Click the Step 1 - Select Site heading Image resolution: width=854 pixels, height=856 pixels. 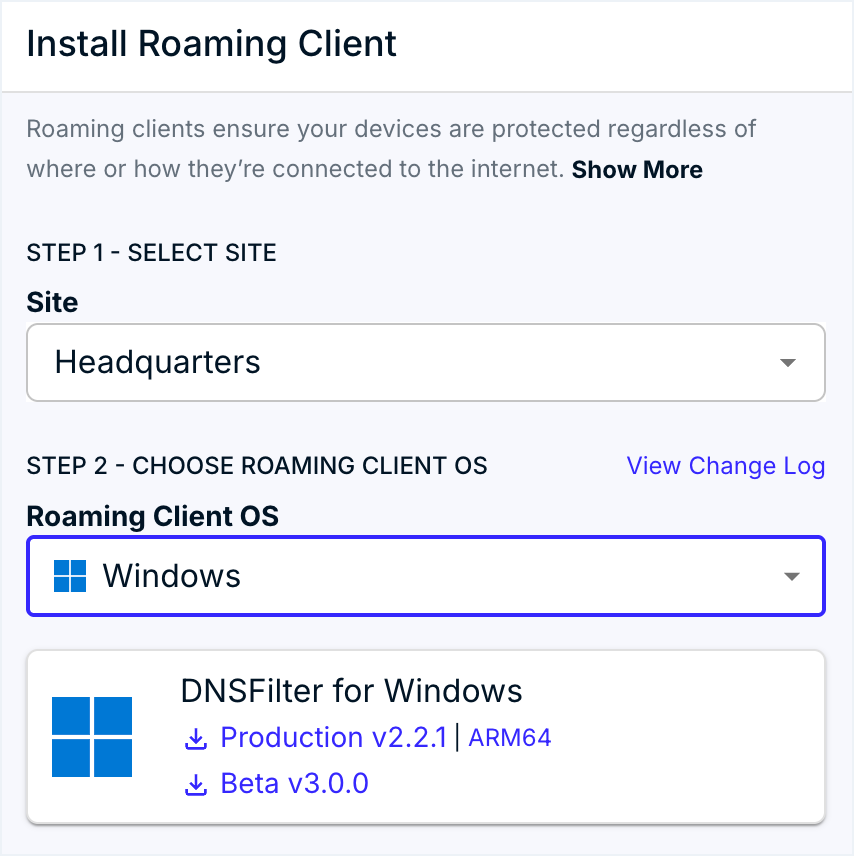tap(151, 253)
